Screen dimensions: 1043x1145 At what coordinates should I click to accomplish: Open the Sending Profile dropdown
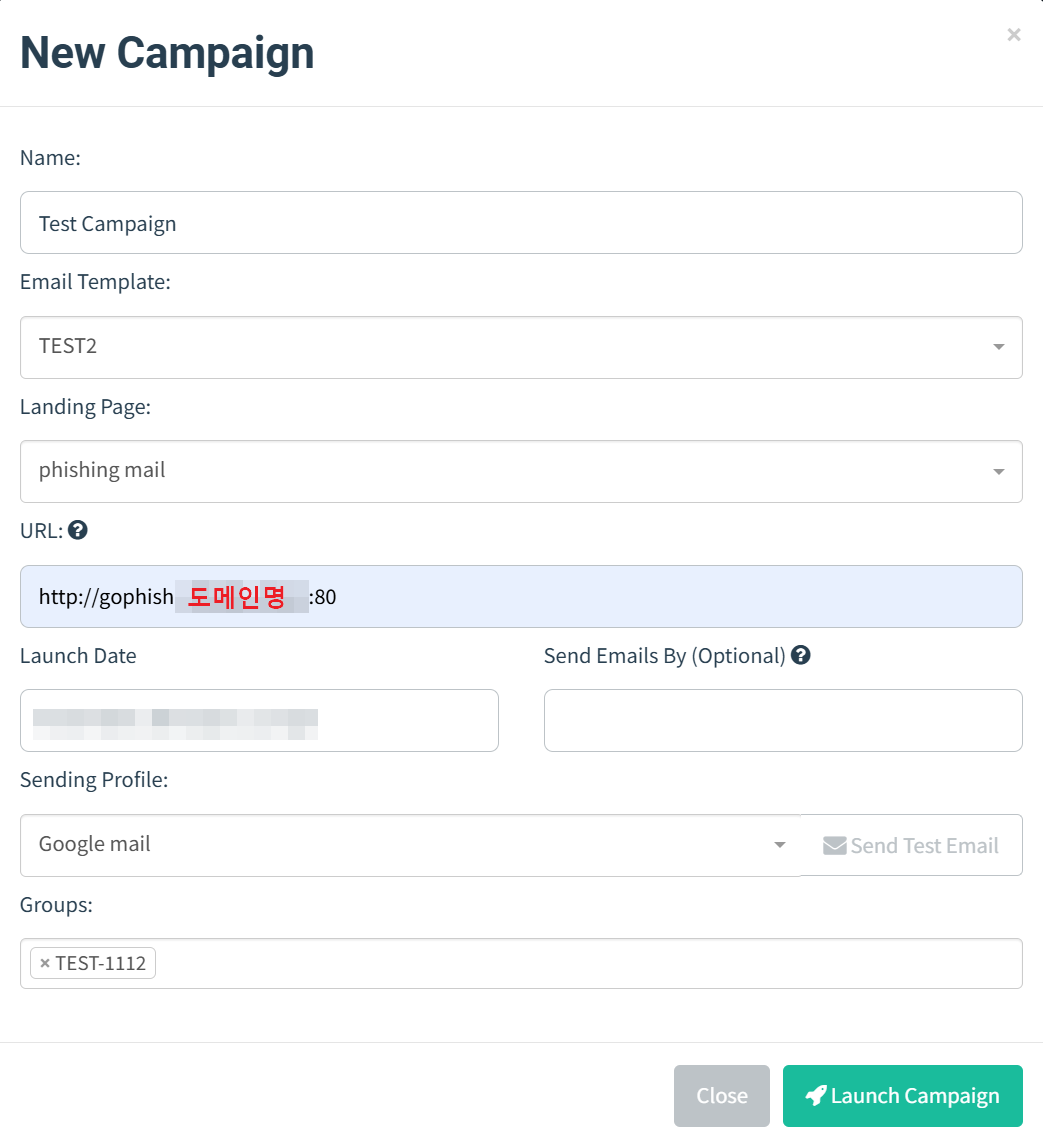tap(410, 845)
